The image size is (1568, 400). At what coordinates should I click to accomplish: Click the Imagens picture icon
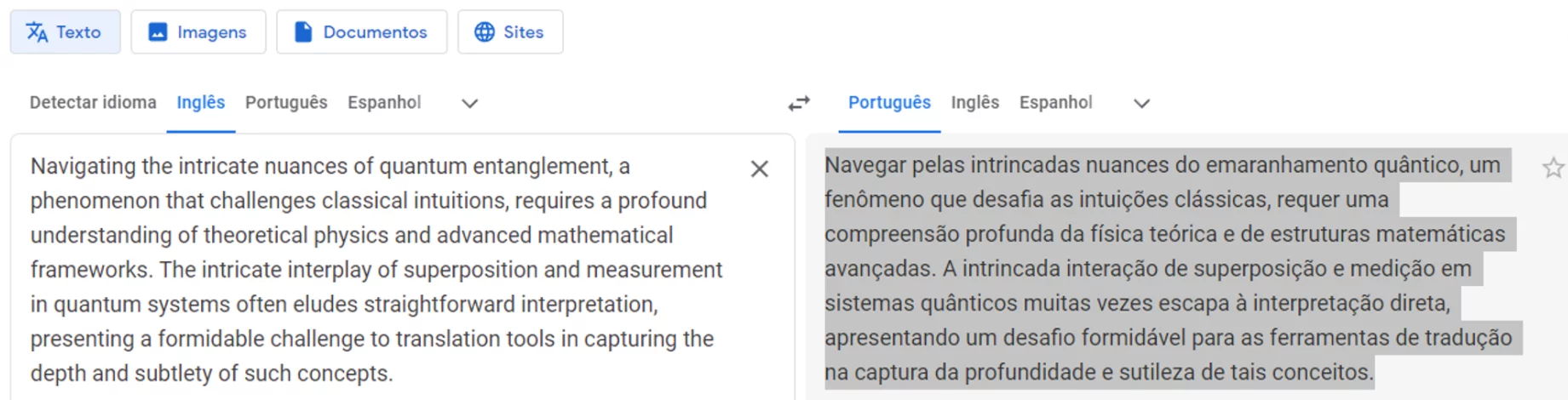[x=158, y=32]
